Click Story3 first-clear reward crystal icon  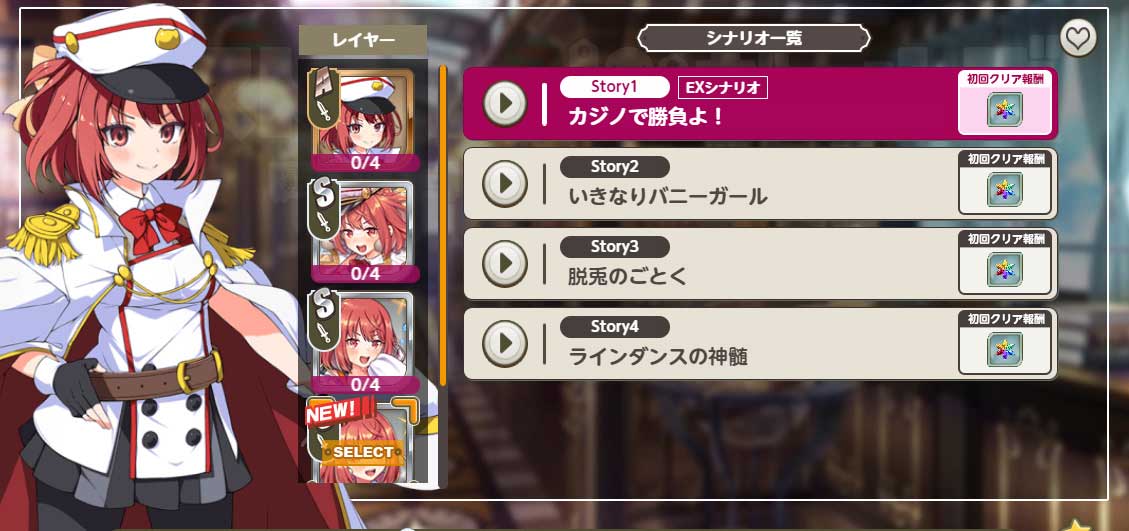1004,269
